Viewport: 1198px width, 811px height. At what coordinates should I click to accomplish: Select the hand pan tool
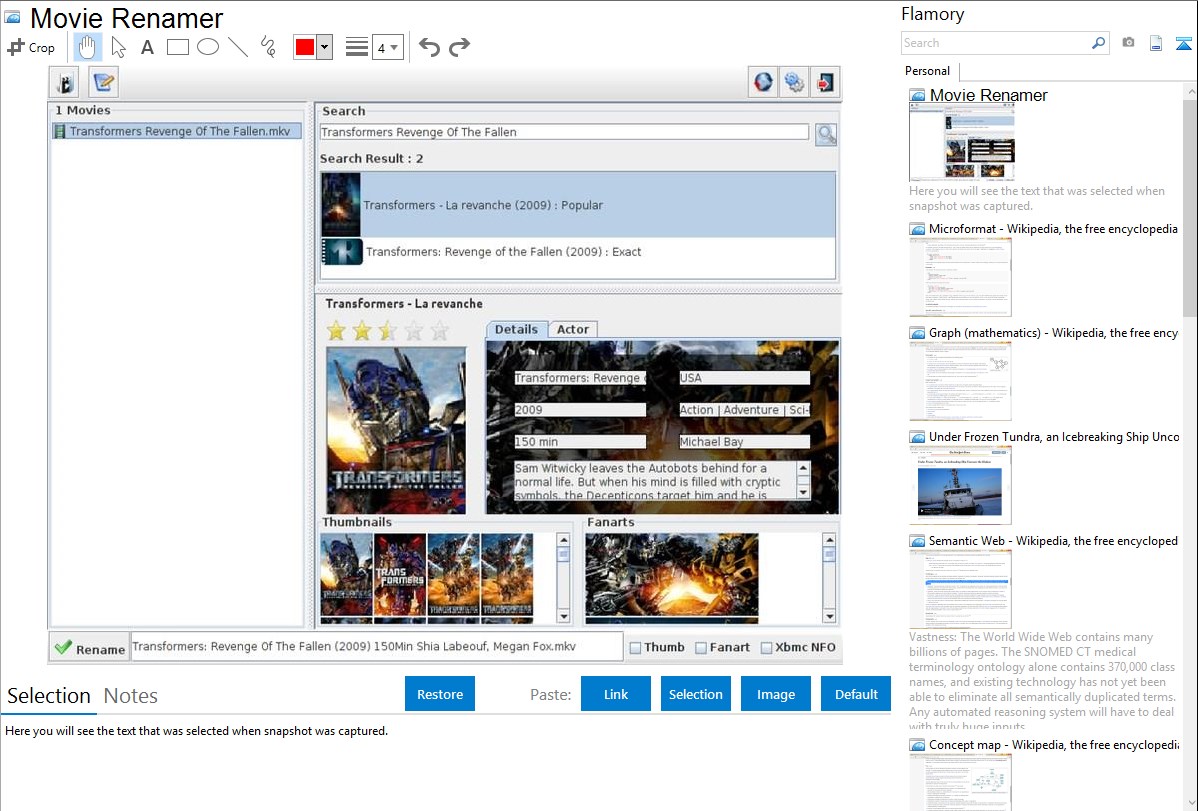(87, 47)
